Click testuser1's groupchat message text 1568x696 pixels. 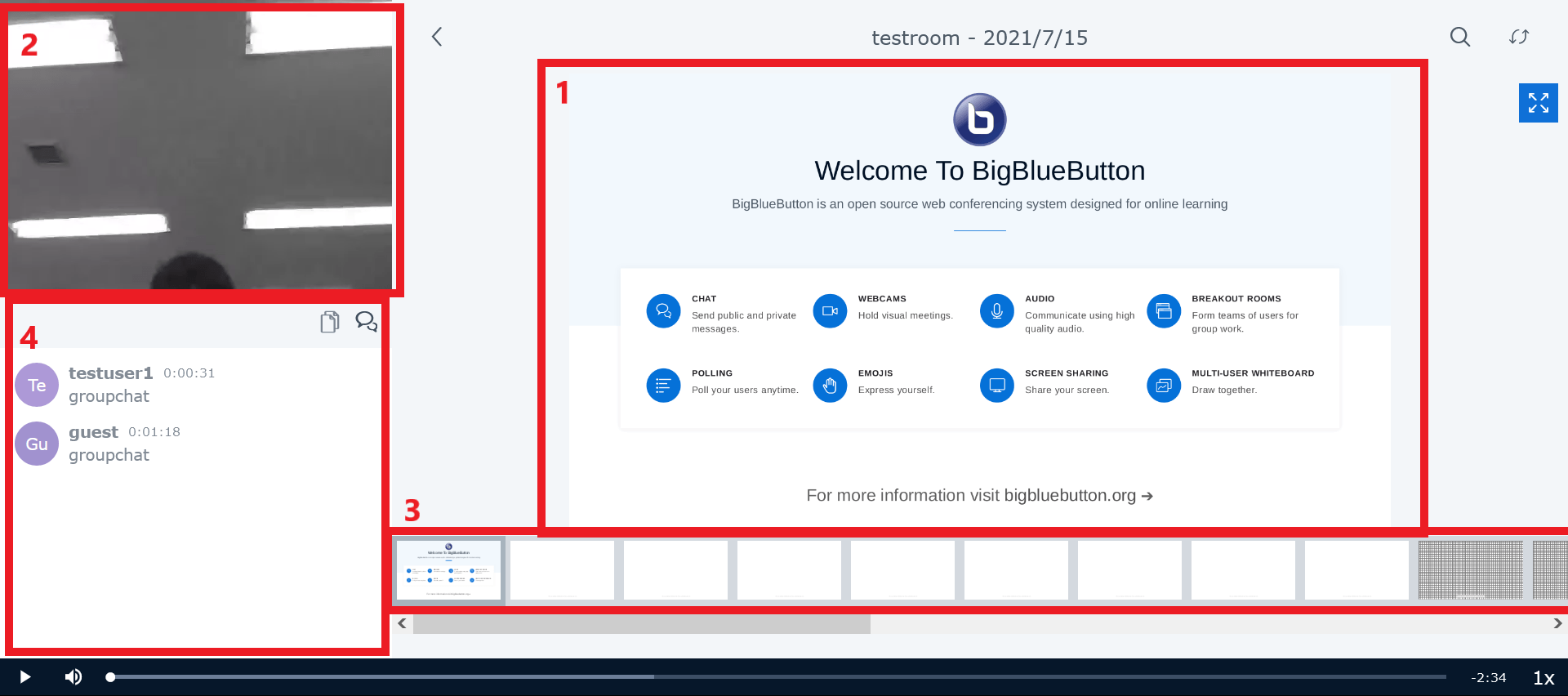tap(109, 396)
